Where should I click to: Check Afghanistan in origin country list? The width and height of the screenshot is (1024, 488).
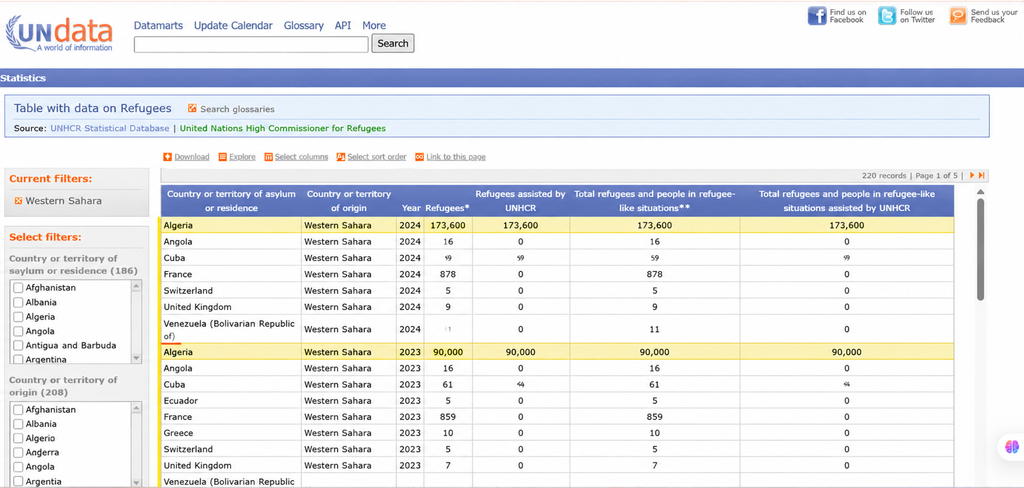[18, 410]
